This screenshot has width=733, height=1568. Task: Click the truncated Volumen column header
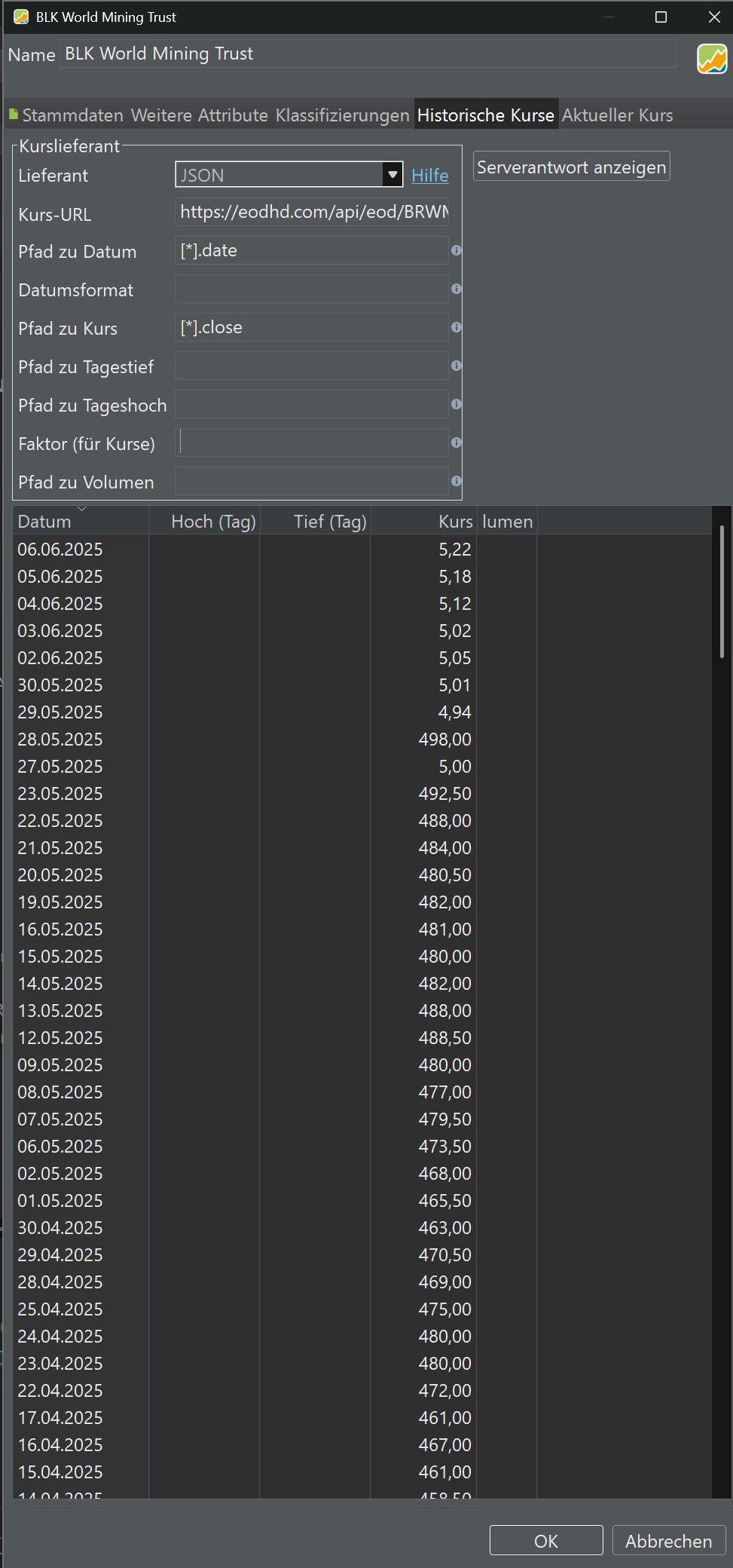507,521
